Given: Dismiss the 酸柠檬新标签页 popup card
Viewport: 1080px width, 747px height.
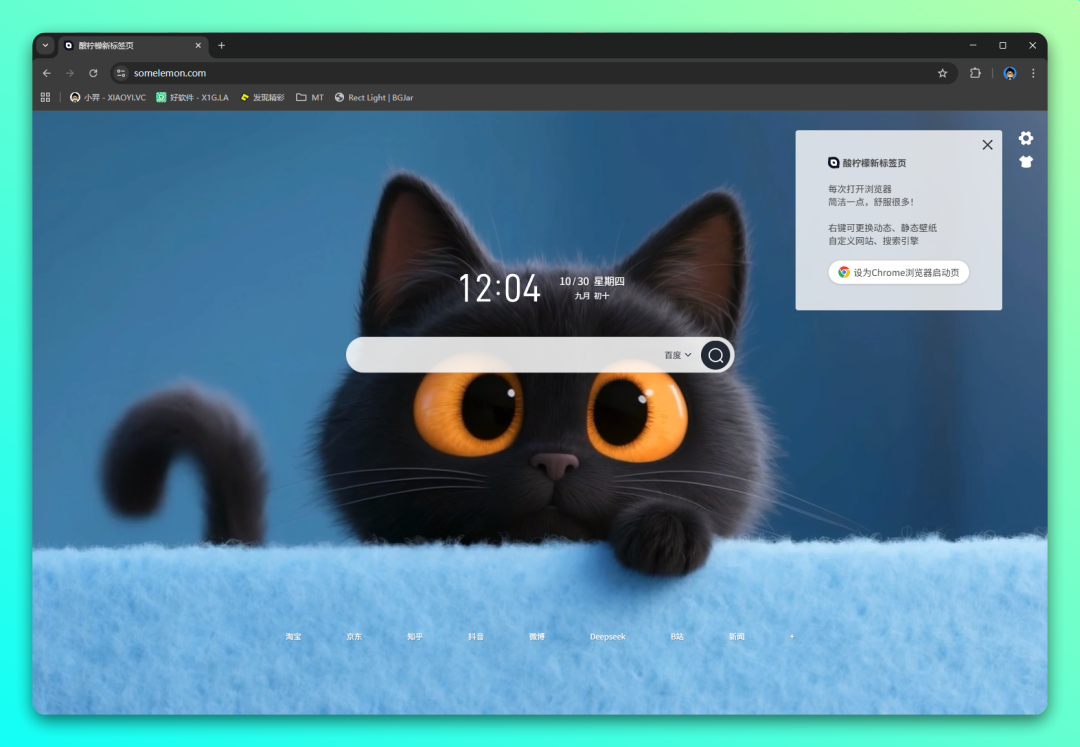Looking at the screenshot, I should click(987, 145).
